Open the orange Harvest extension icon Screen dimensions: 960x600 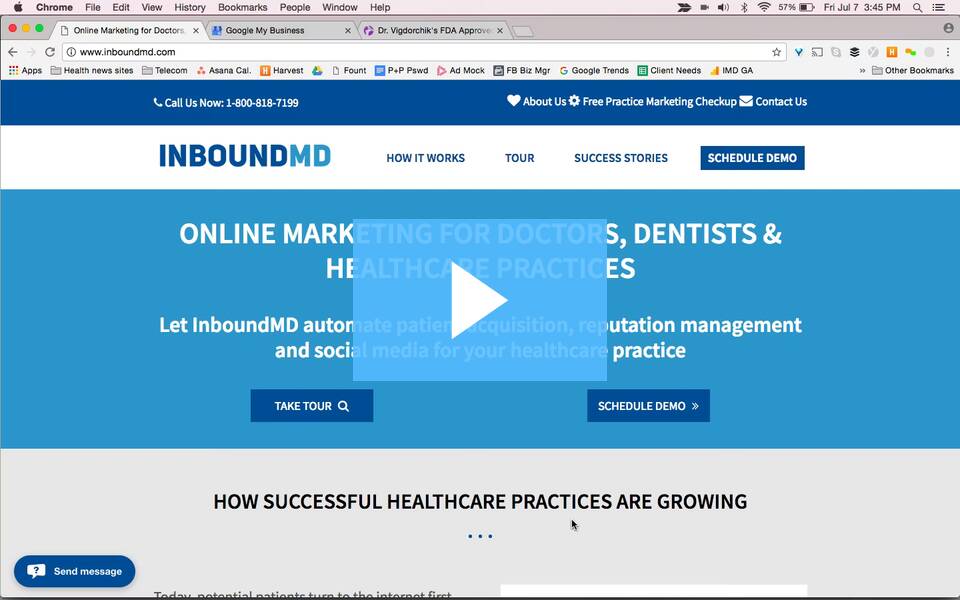click(892, 52)
